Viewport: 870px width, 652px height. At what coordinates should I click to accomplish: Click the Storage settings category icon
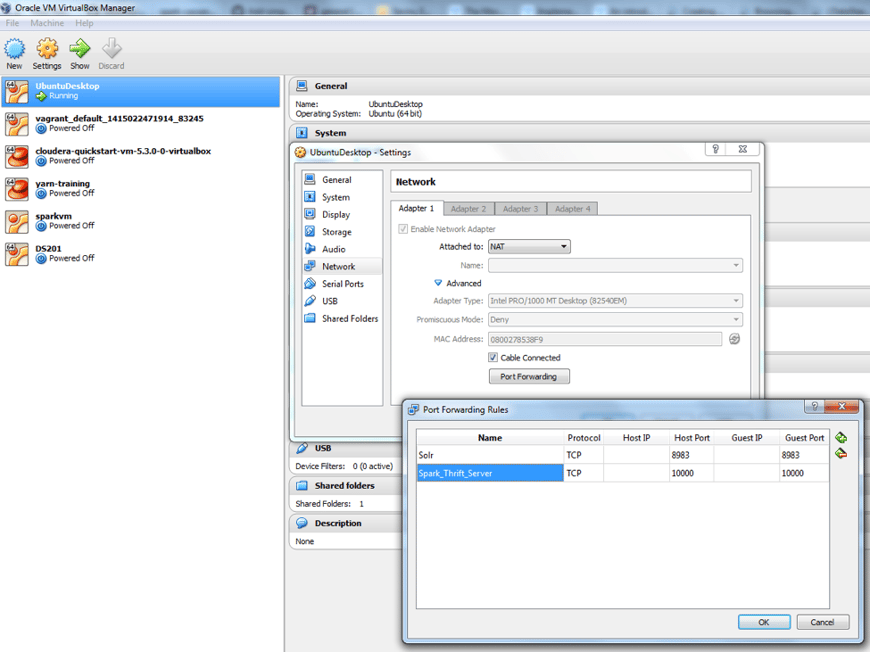point(310,231)
